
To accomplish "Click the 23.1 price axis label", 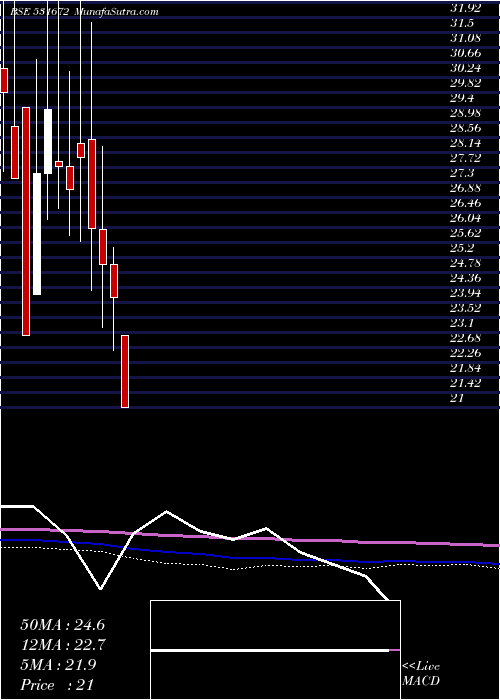I will pos(462,323).
